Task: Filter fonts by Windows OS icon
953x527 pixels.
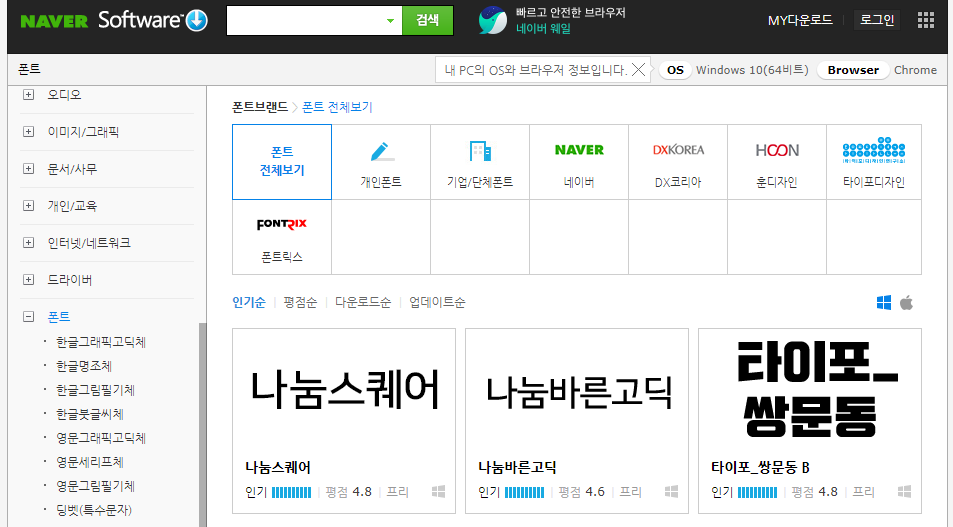Action: point(884,303)
